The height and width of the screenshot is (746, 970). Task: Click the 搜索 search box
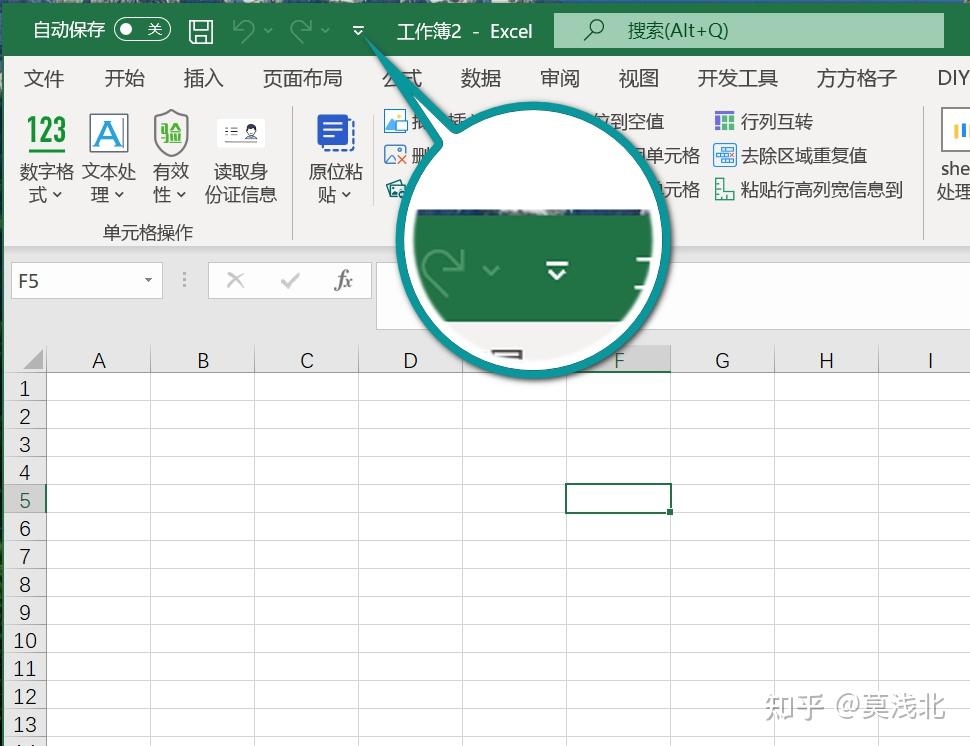(x=748, y=31)
